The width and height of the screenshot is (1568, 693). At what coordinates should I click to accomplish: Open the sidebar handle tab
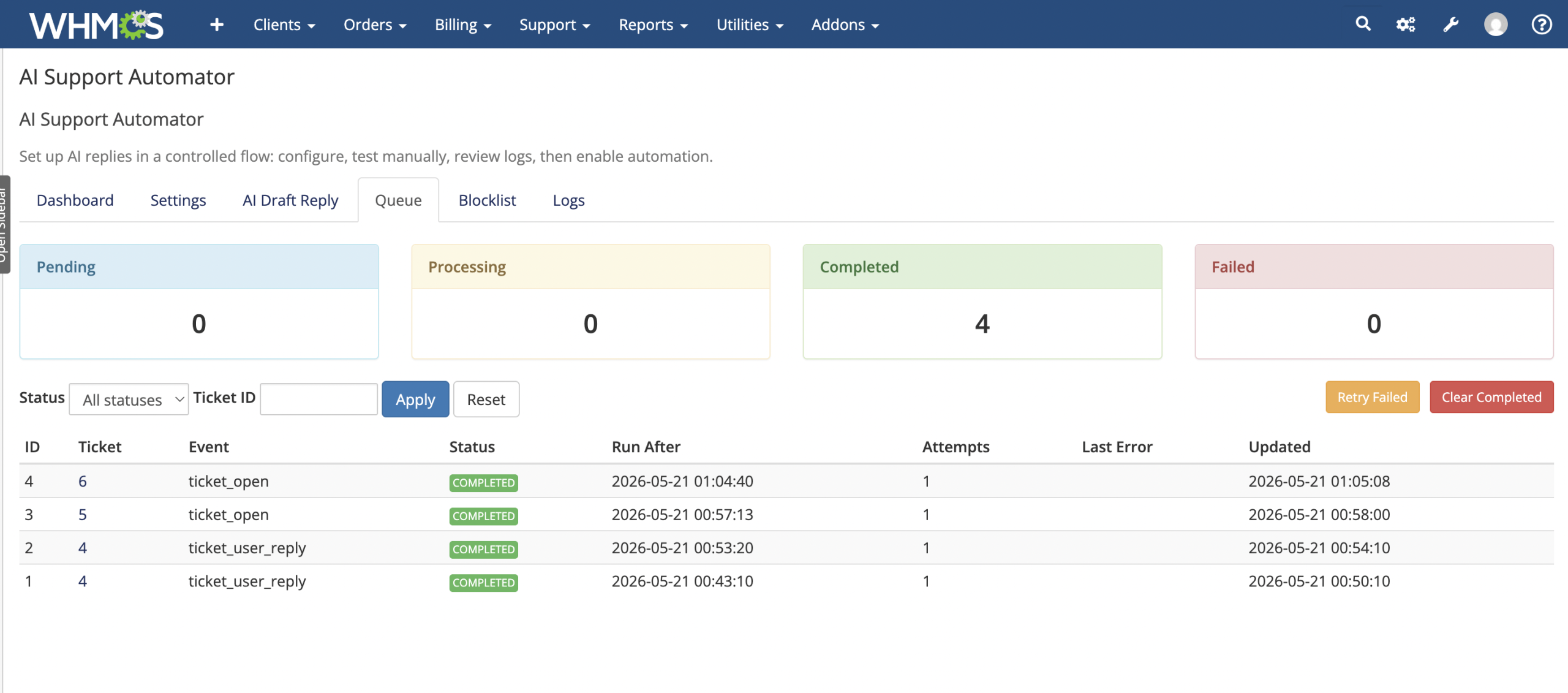point(4,224)
